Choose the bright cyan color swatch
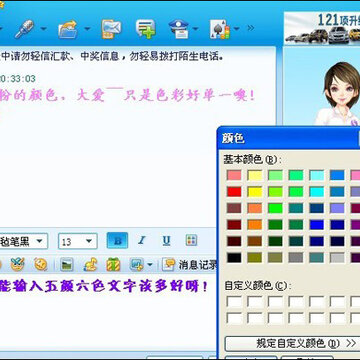Image resolution: width=360 pixels, height=360 pixels. click(x=317, y=192)
